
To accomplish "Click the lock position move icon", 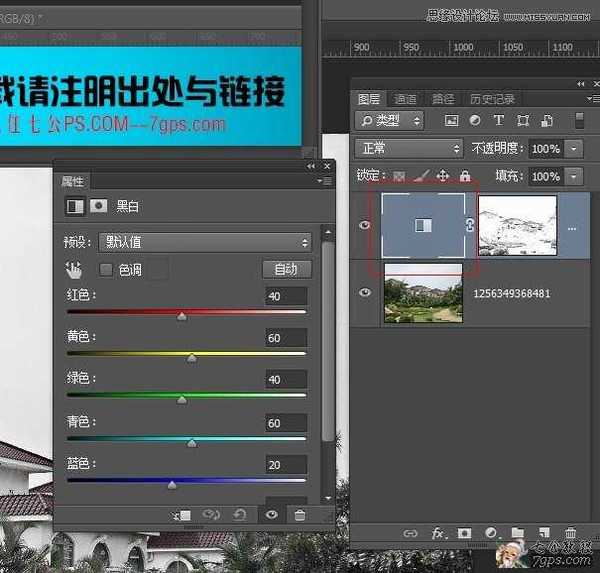I will pos(442,176).
